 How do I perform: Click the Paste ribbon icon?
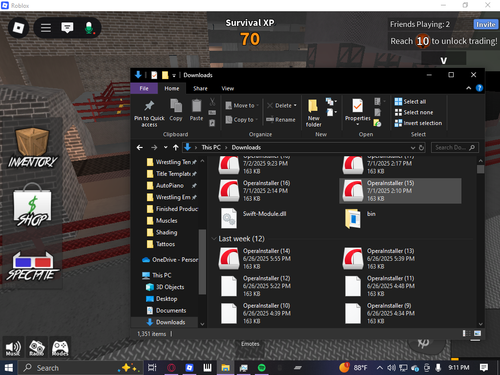click(196, 110)
